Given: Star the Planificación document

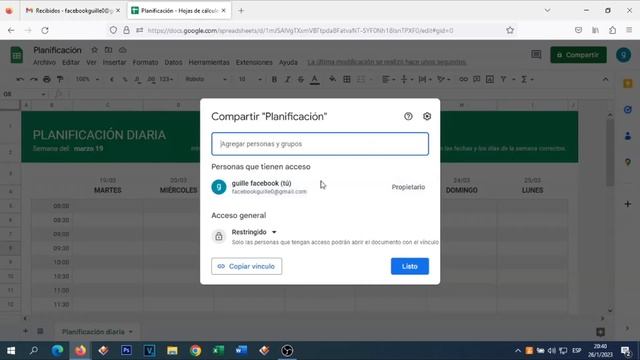Looking at the screenshot, I should click(94, 50).
